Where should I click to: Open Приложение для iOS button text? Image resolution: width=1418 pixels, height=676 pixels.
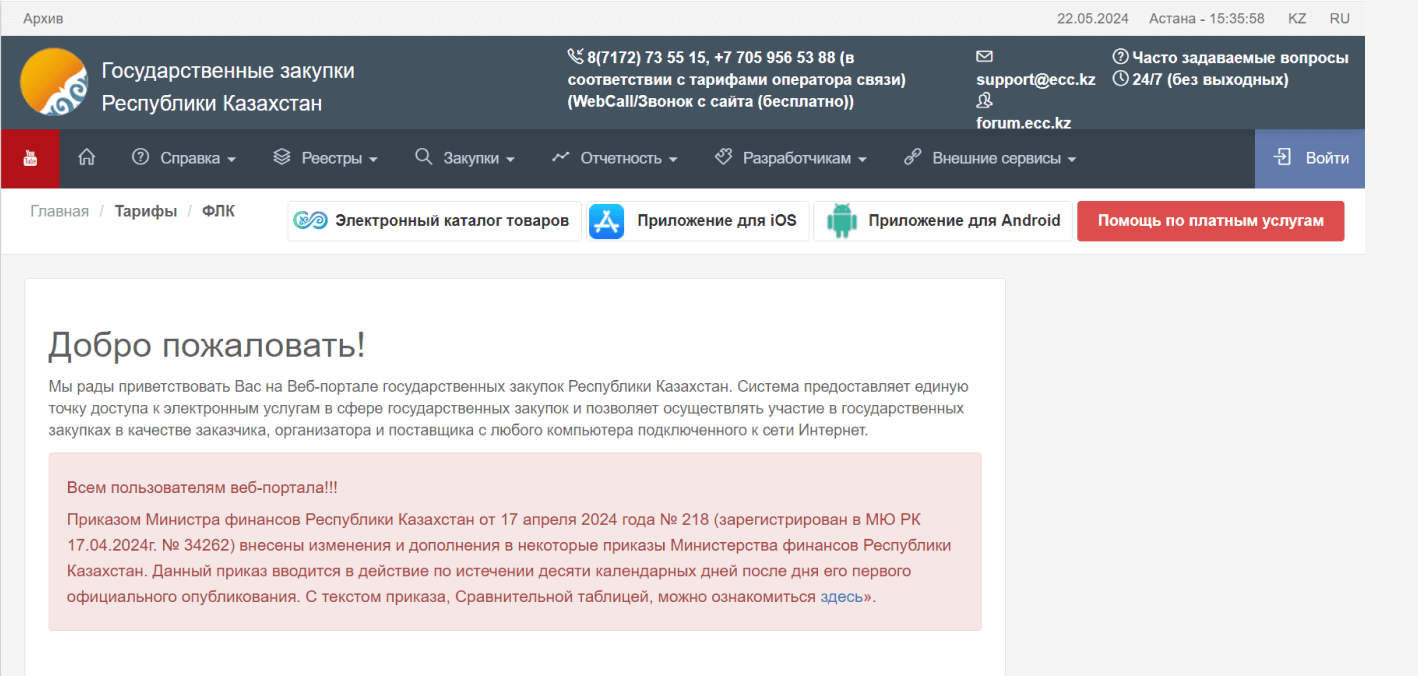717,221
